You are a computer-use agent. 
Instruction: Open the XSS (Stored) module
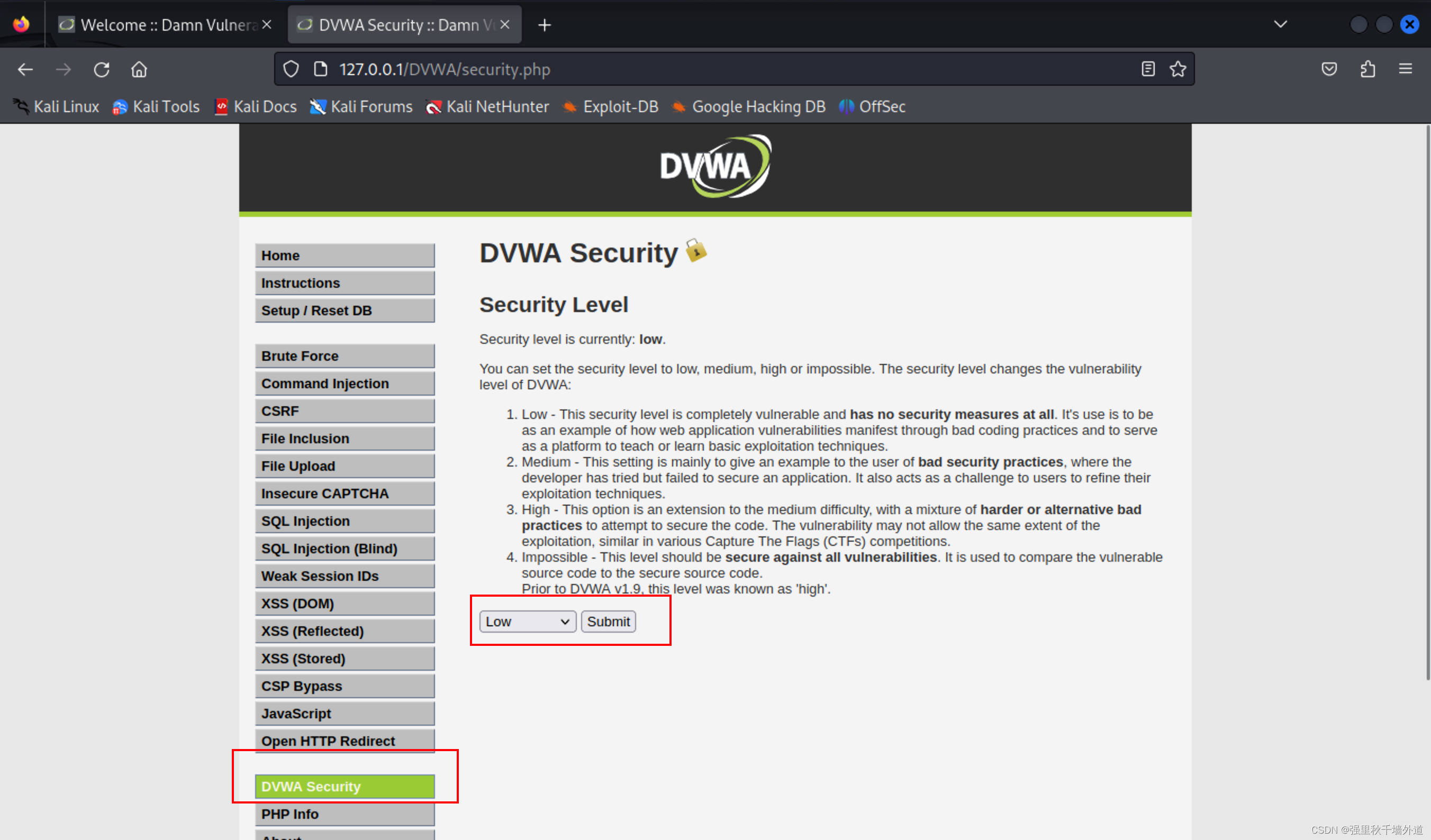pos(345,659)
